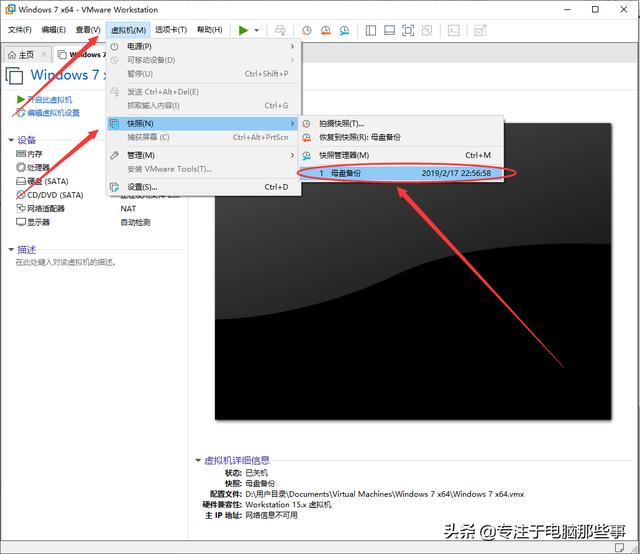Open the 查看(V) menu

click(x=88, y=30)
